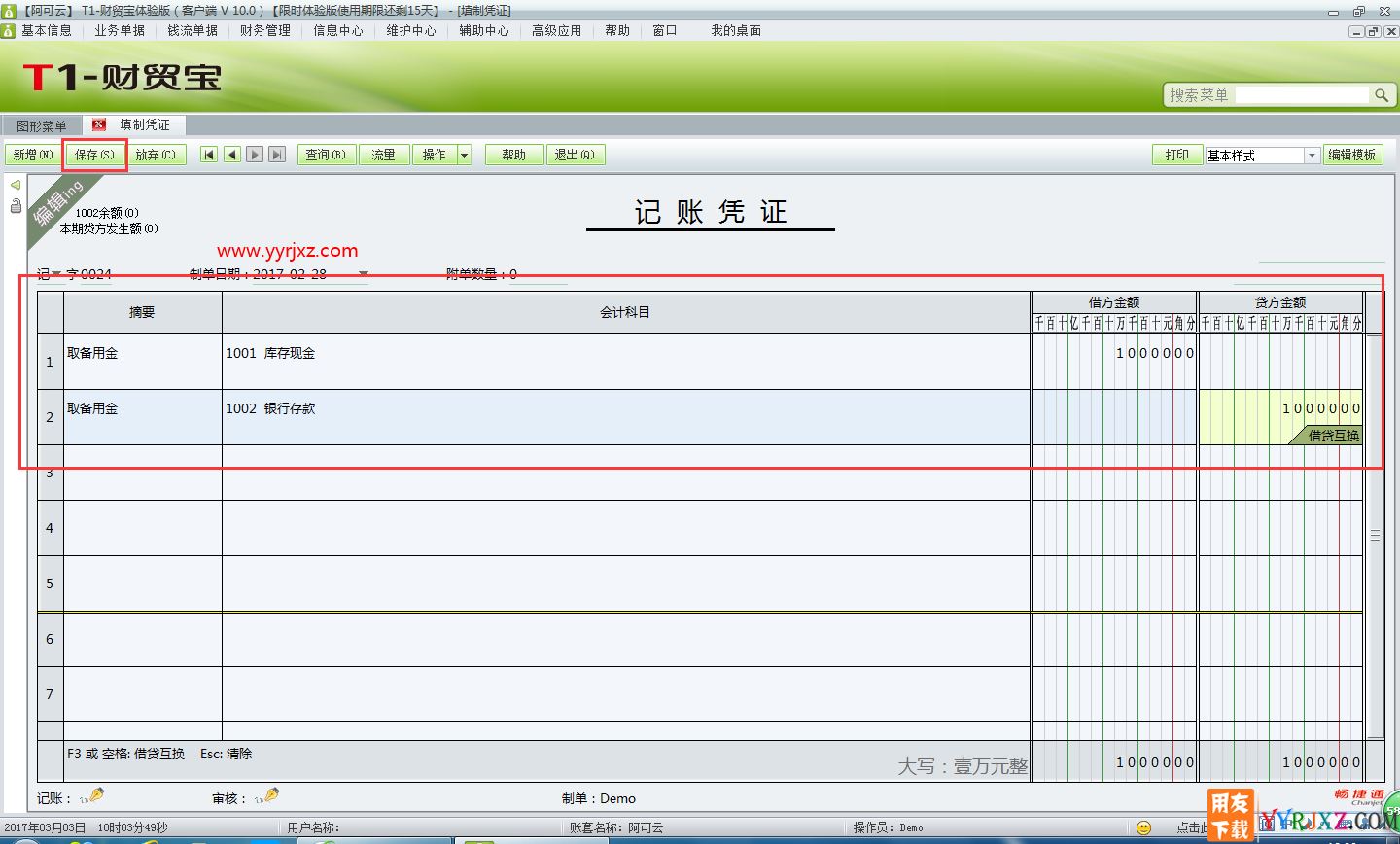1400x844 pixels.
Task: Open the 业务单据 menu
Action: 120,30
